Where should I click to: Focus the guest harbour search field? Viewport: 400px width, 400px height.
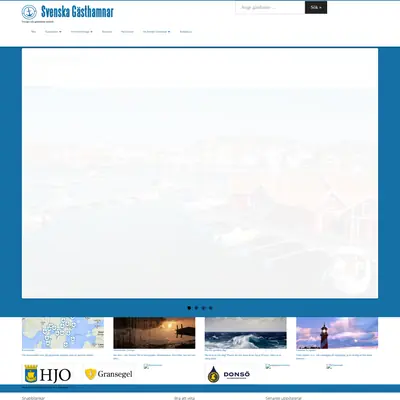tap(270, 7)
